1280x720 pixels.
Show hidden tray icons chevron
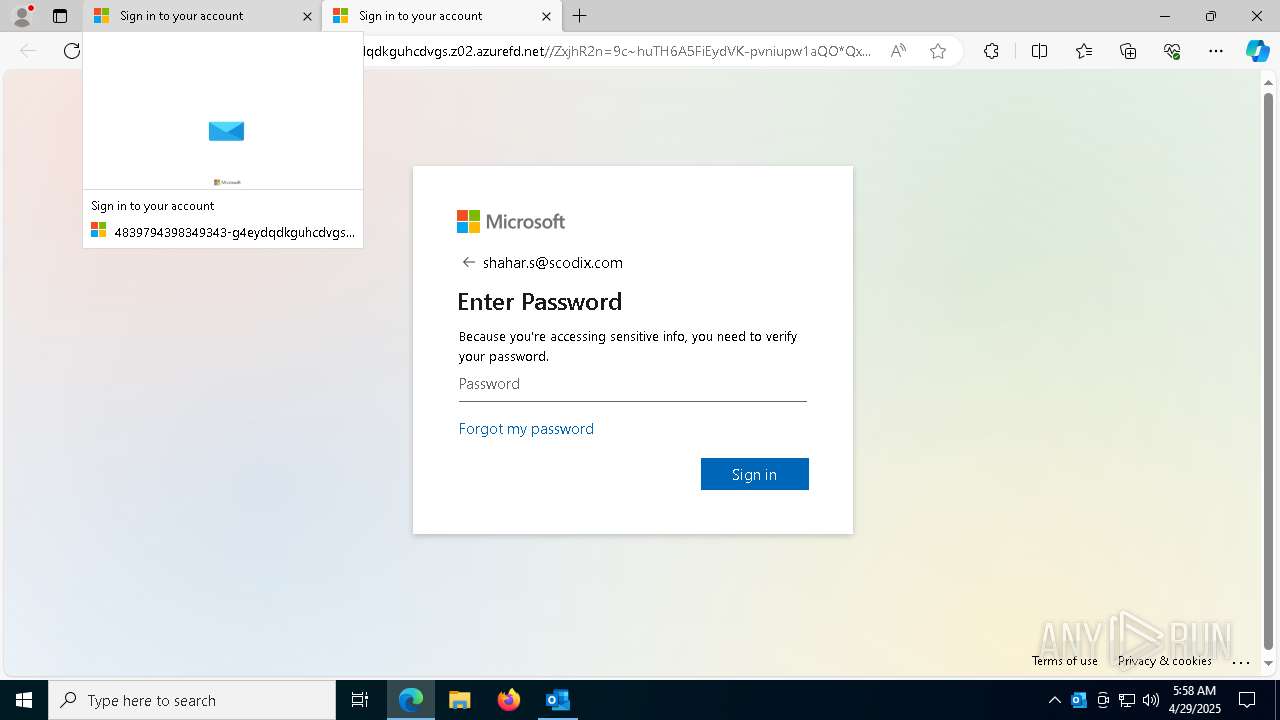(1055, 700)
